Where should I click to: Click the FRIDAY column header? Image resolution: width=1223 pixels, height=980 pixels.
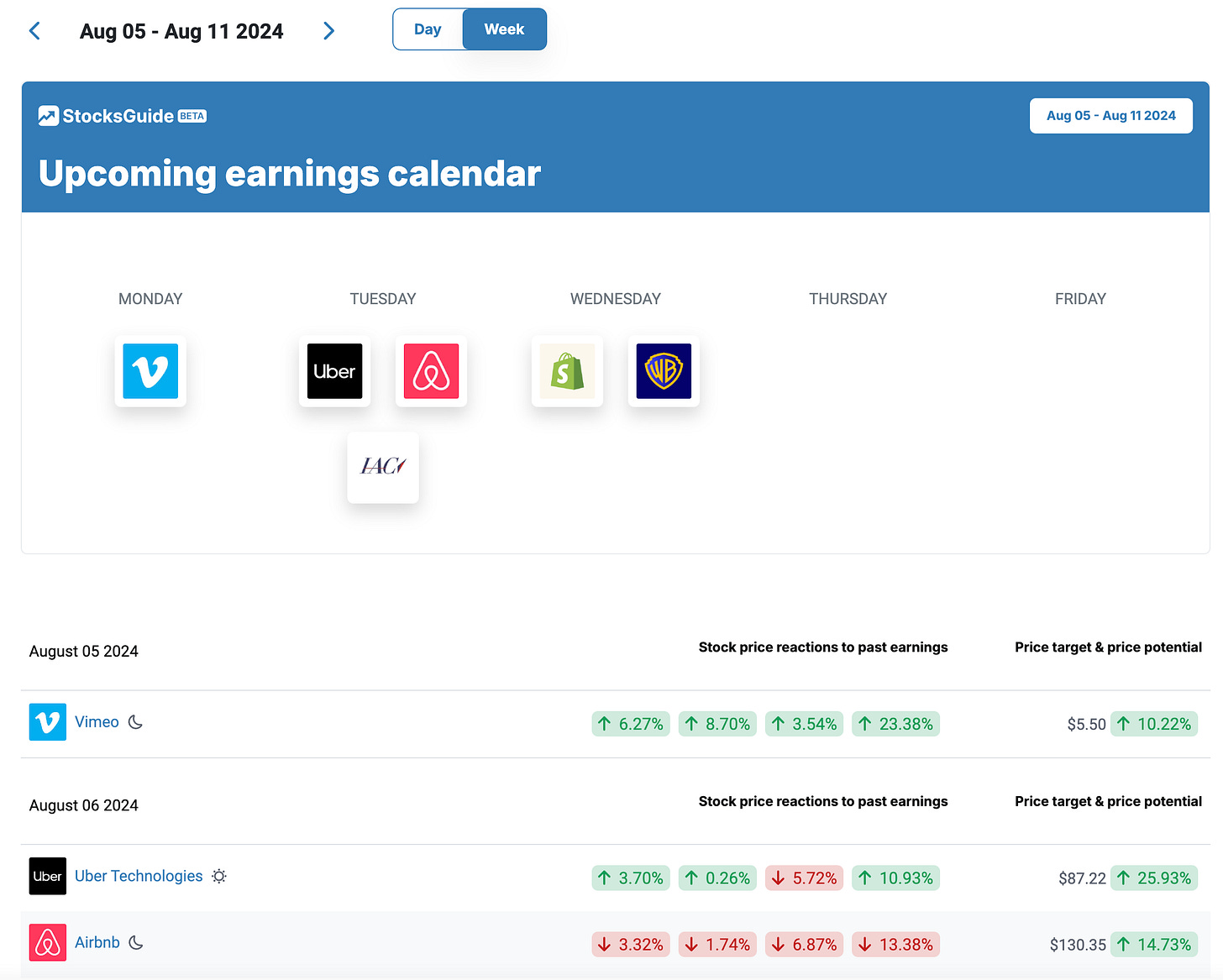coord(1080,299)
